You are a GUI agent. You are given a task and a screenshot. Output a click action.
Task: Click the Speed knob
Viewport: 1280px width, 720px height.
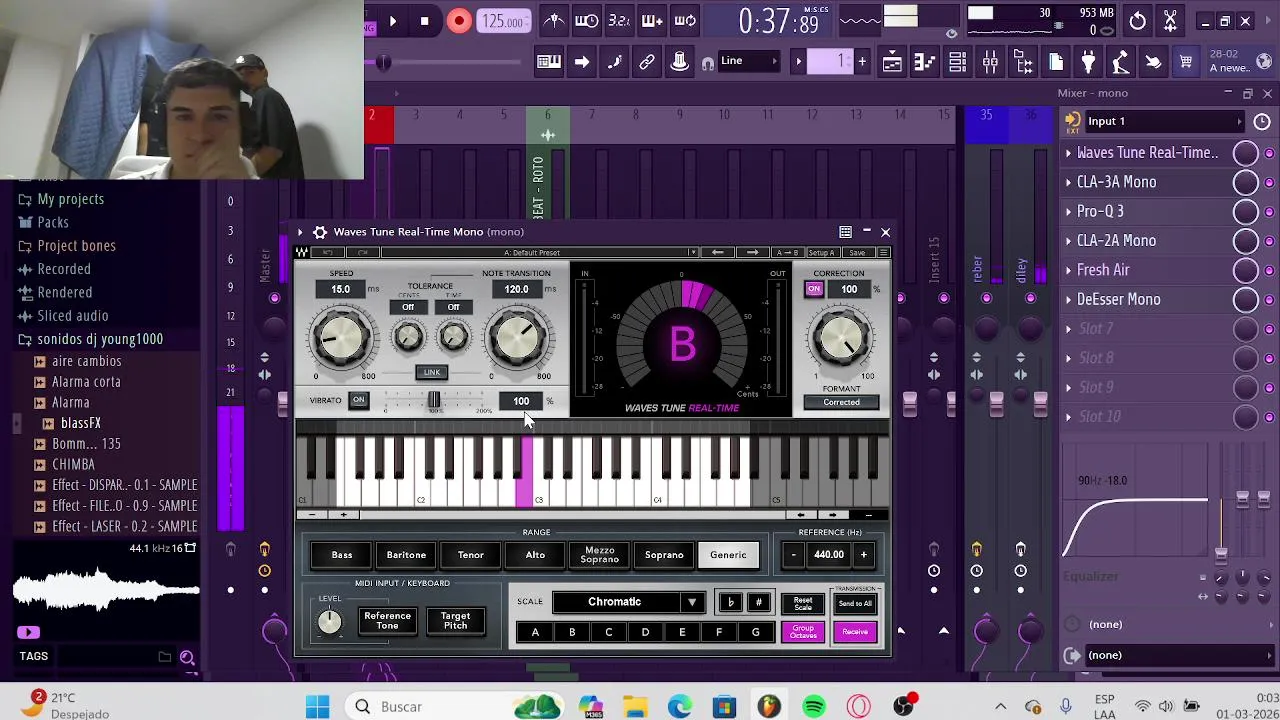point(341,338)
